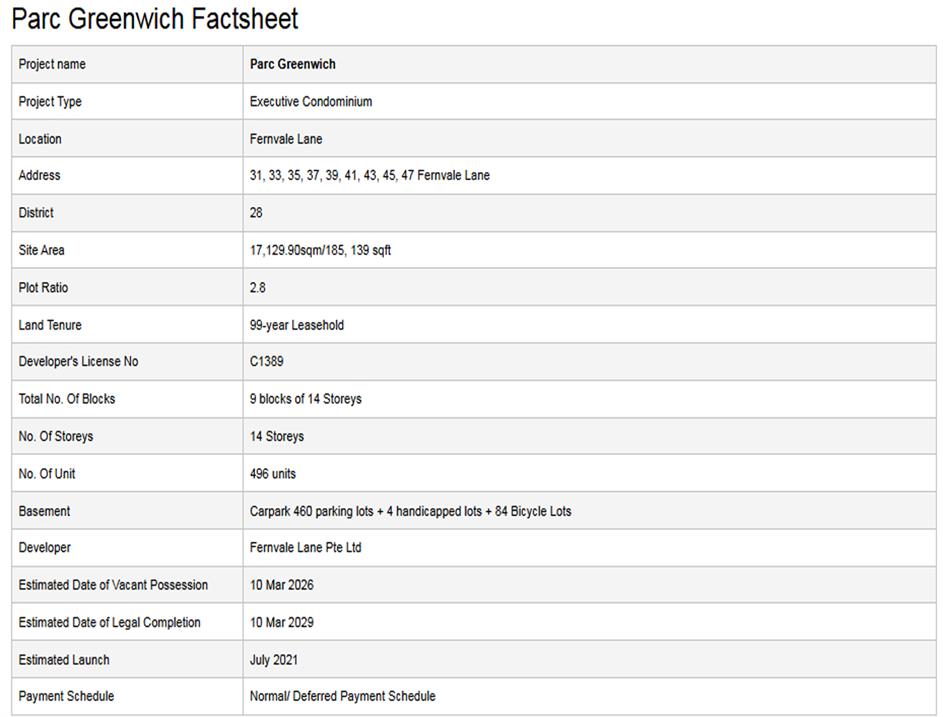Select the Fernvale Lane address numbers cell
The width and height of the screenshot is (943, 717).
point(370,176)
